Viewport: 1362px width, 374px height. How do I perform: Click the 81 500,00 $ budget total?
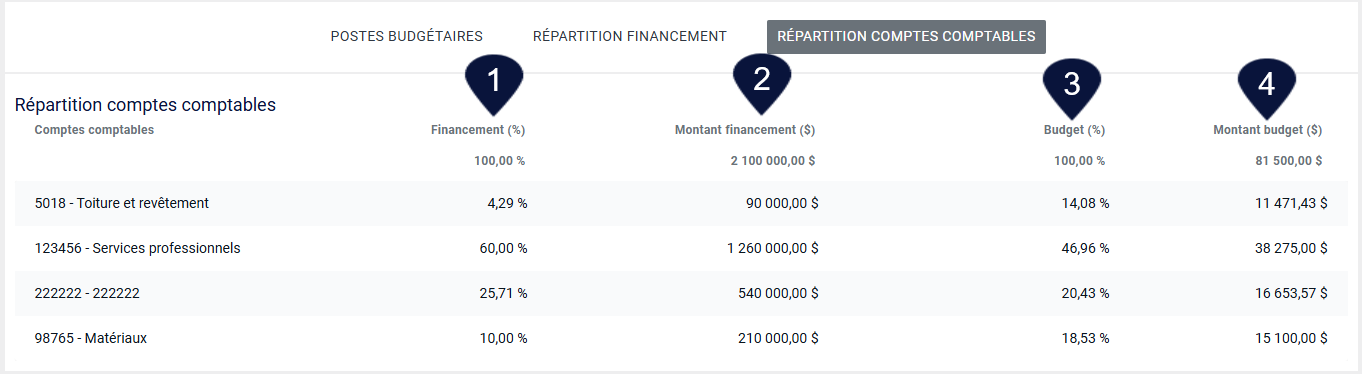(1289, 161)
